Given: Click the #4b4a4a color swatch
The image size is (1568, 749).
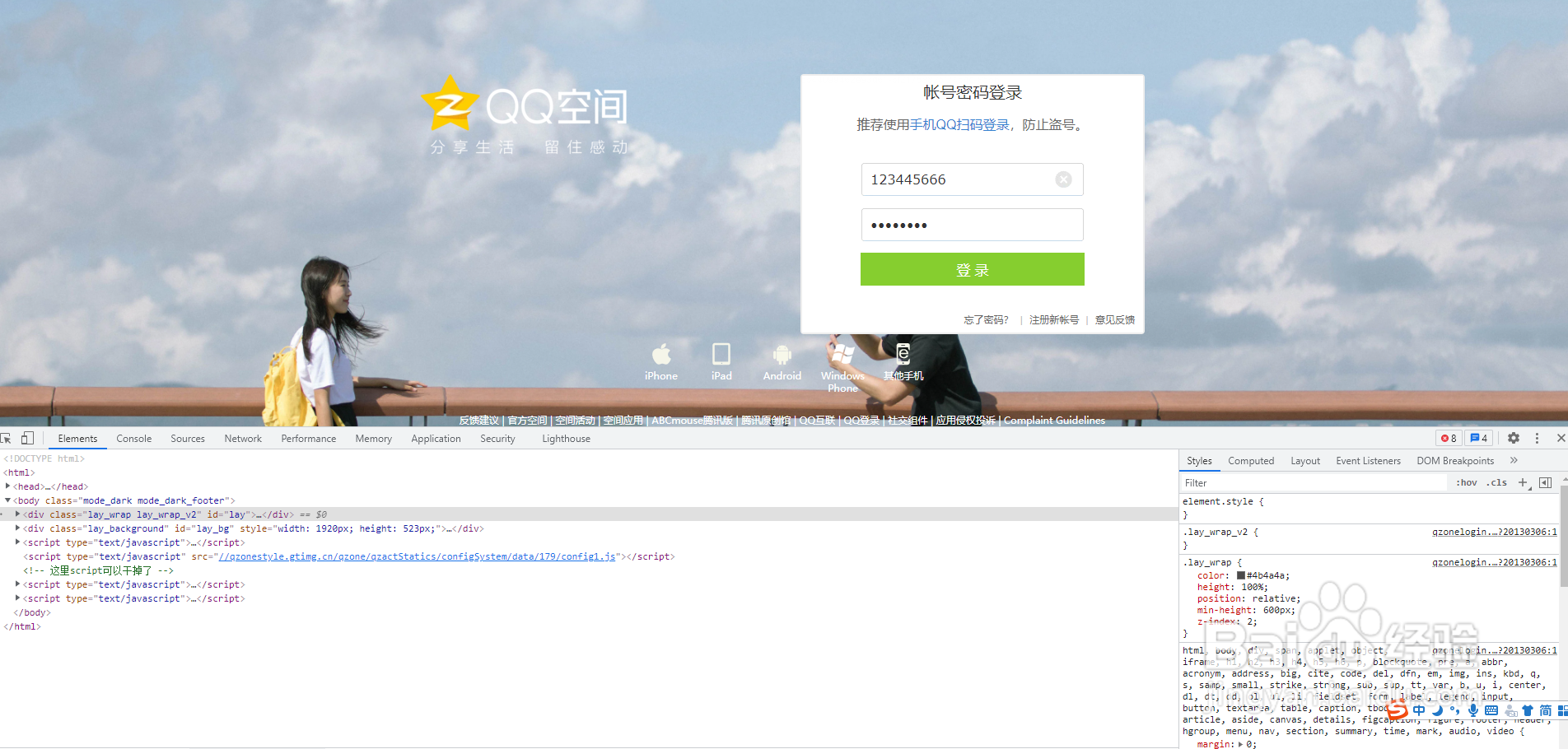Looking at the screenshot, I should 1240,575.
